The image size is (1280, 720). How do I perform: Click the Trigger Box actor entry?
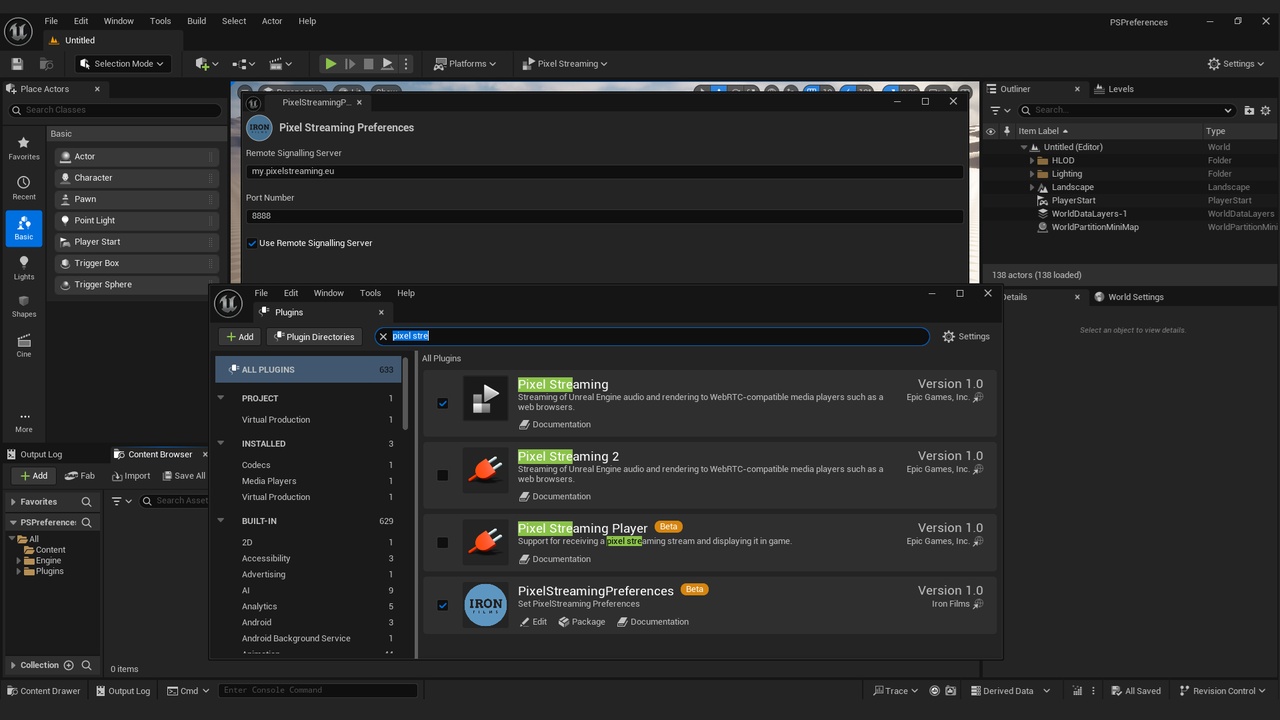pyautogui.click(x=136, y=263)
